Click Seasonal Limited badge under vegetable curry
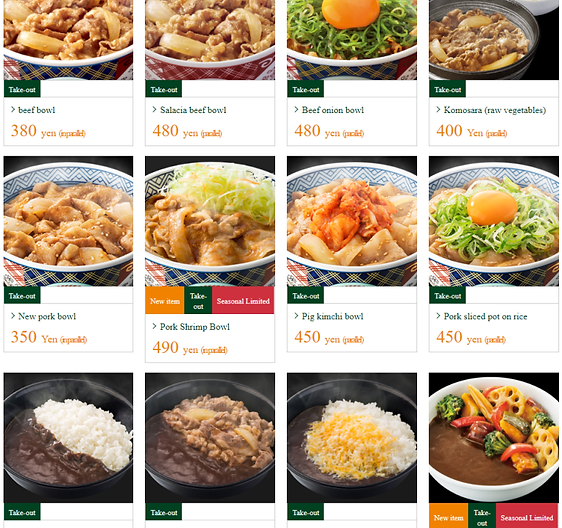562x528 pixels. point(527,516)
